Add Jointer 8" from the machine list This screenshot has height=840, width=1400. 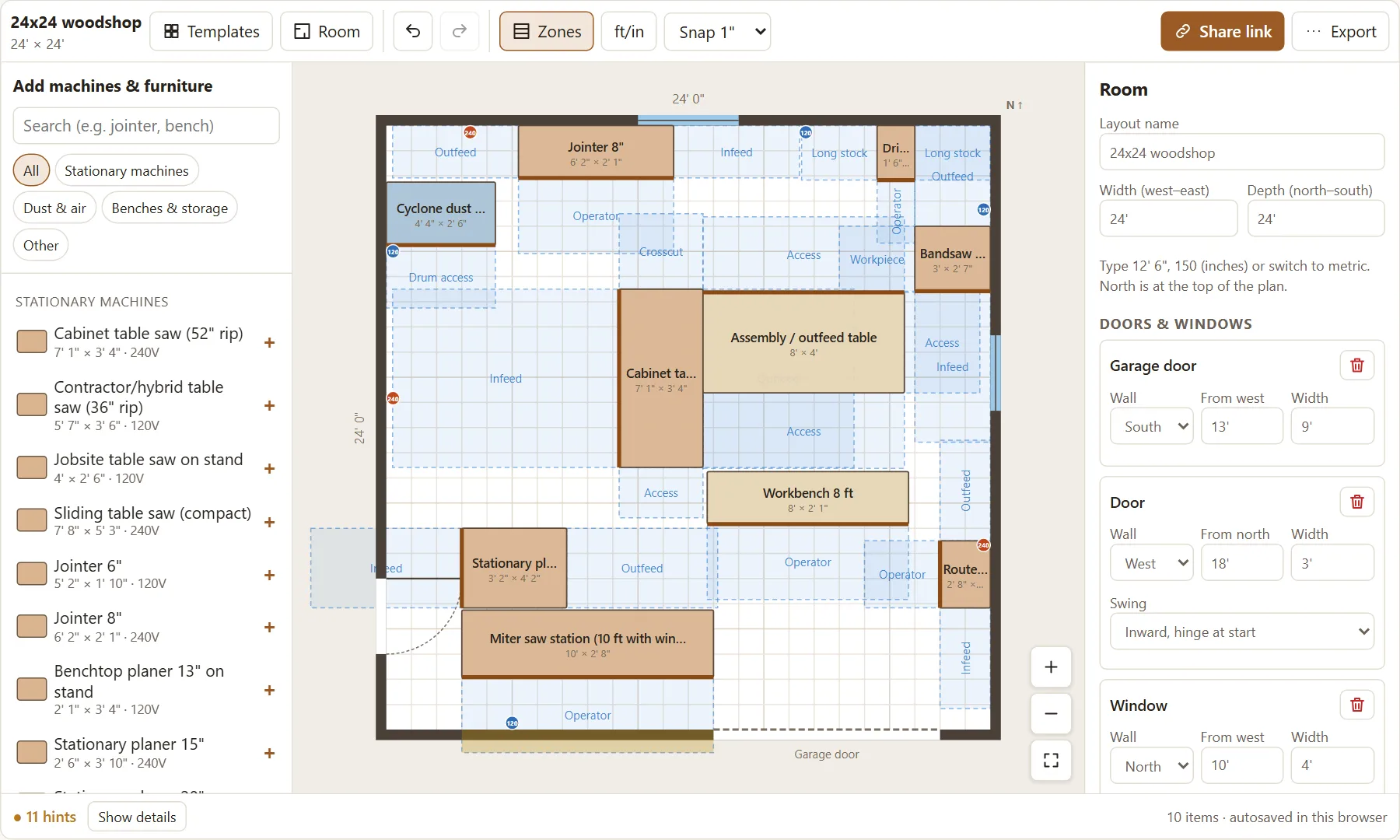click(x=270, y=627)
